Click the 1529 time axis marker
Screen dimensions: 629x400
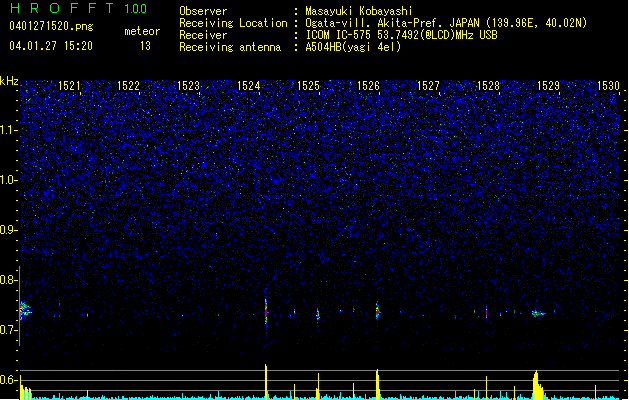[x=548, y=86]
